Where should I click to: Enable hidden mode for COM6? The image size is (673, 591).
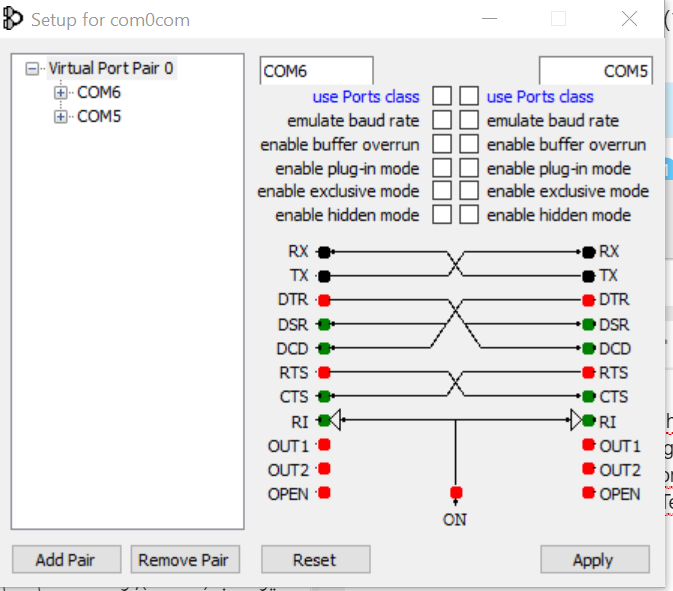441,215
